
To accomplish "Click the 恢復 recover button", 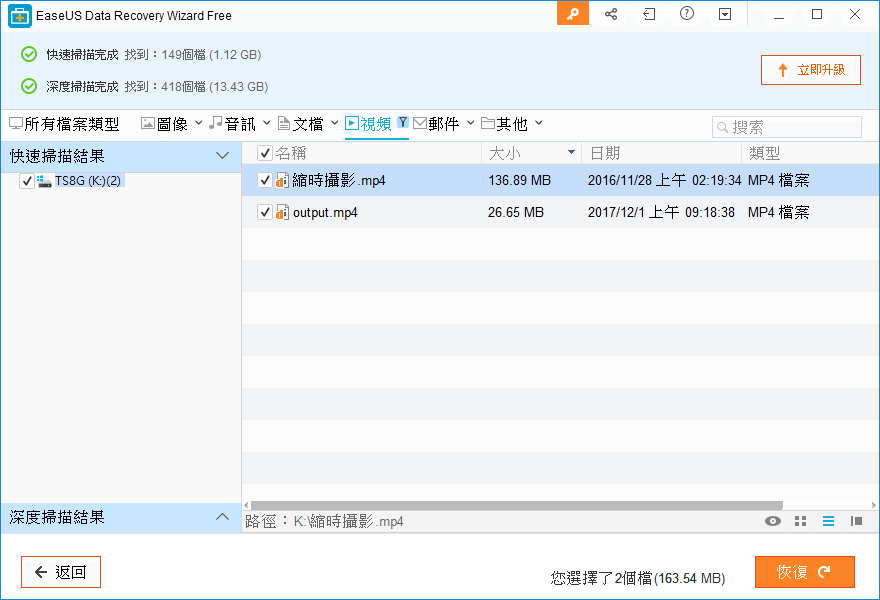I will tap(804, 571).
